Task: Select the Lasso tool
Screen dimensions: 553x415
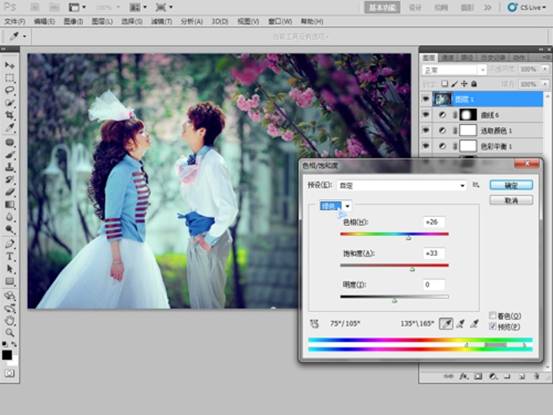Action: pyautogui.click(x=10, y=90)
